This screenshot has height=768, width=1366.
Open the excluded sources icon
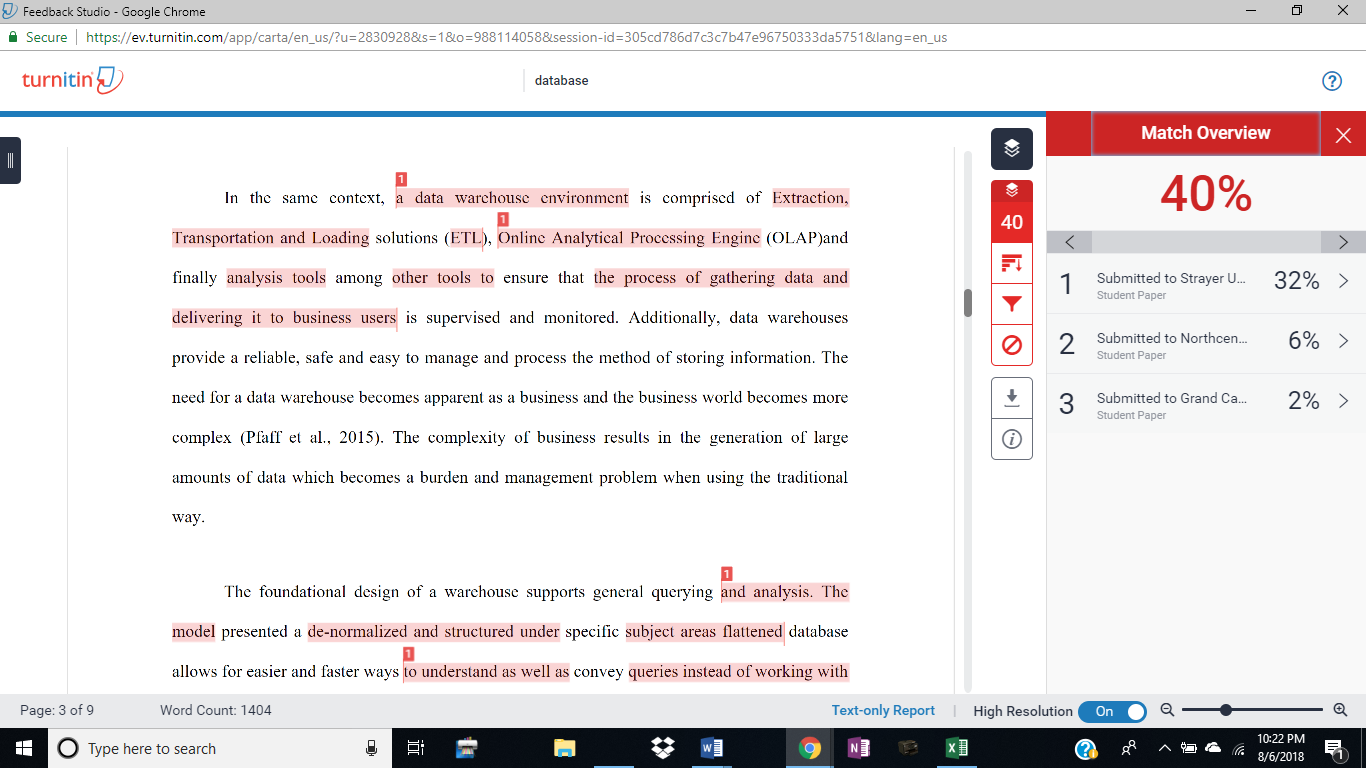click(x=1012, y=345)
